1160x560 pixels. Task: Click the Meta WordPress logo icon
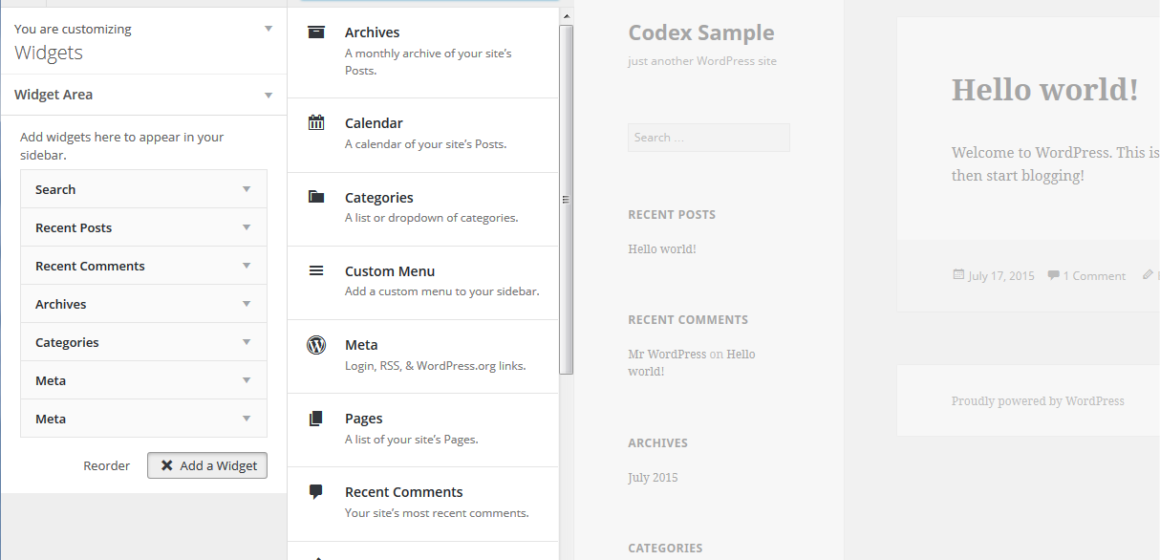click(317, 345)
